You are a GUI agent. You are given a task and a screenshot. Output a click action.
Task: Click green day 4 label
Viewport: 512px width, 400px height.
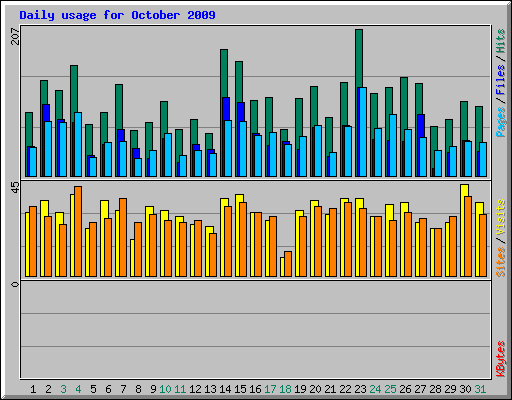coord(78,389)
